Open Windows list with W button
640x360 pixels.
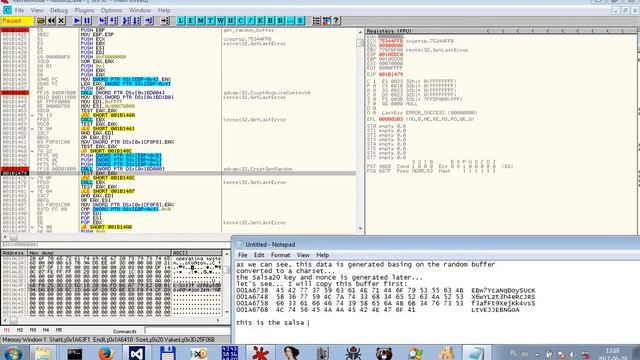click(220, 20)
